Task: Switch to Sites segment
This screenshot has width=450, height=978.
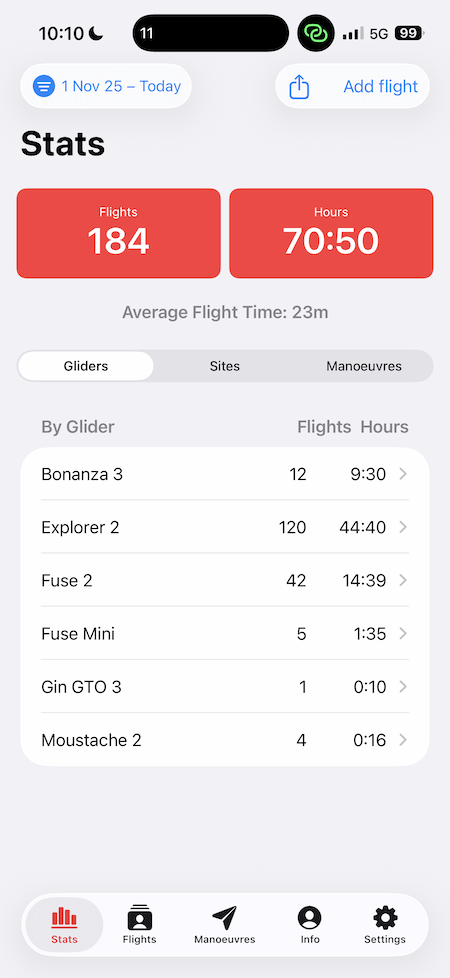Action: coord(225,366)
